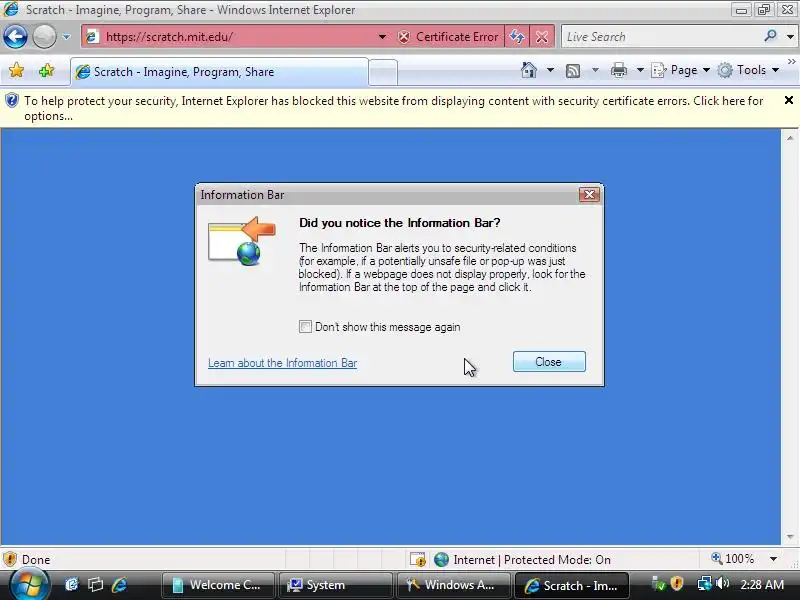
Task: Switch to Welcome Center taskbar button
Action: [x=218, y=585]
